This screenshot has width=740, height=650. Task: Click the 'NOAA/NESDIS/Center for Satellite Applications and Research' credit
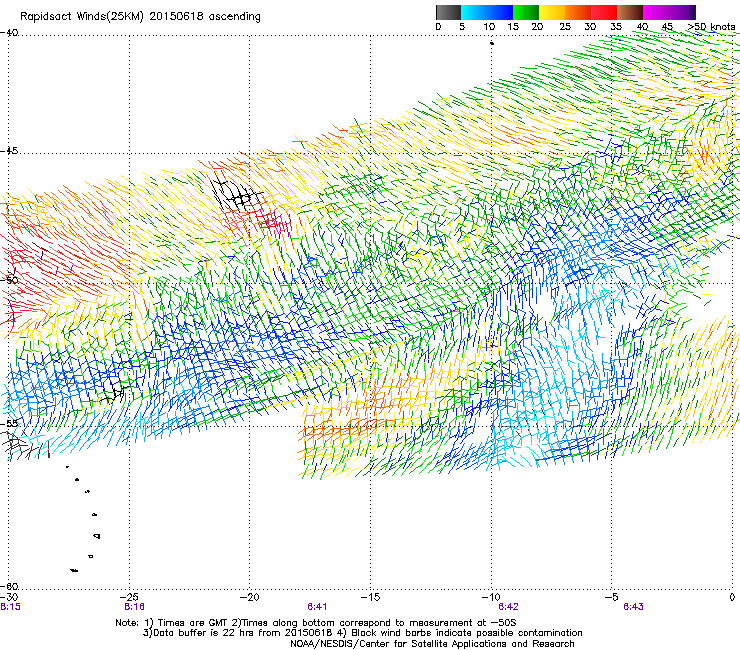[x=432, y=644]
